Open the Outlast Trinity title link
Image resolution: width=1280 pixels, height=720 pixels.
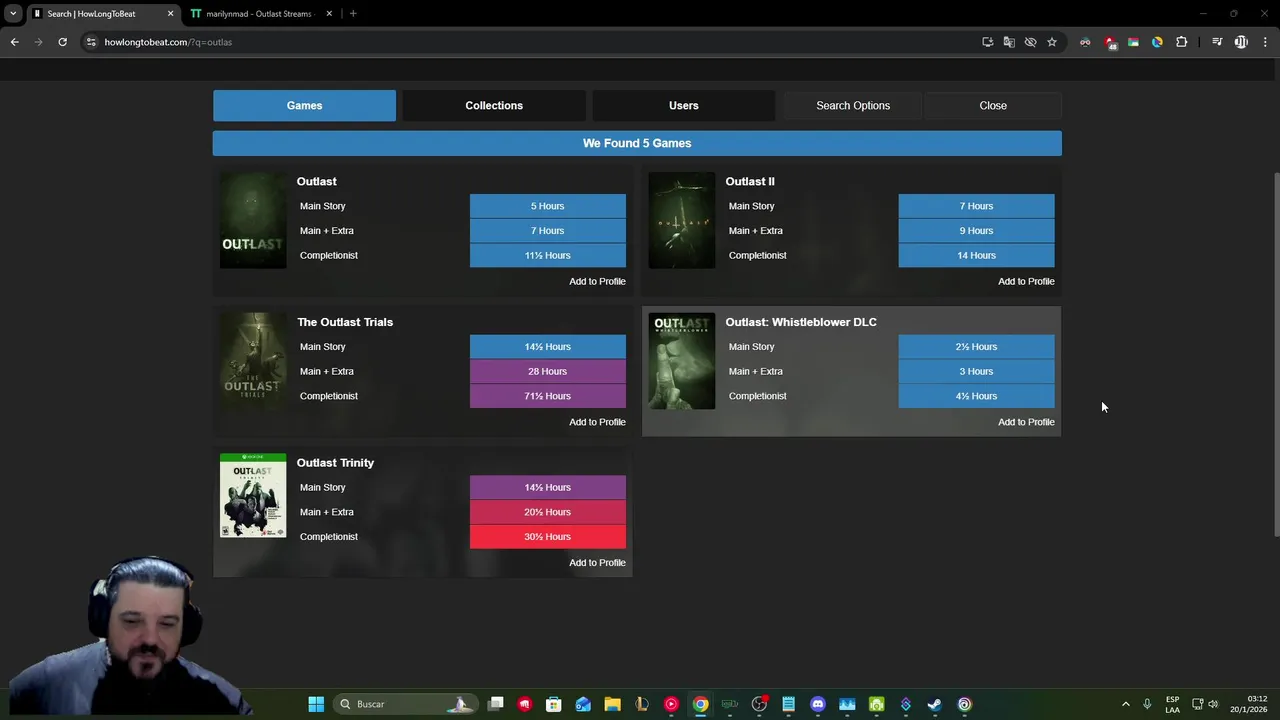335,463
